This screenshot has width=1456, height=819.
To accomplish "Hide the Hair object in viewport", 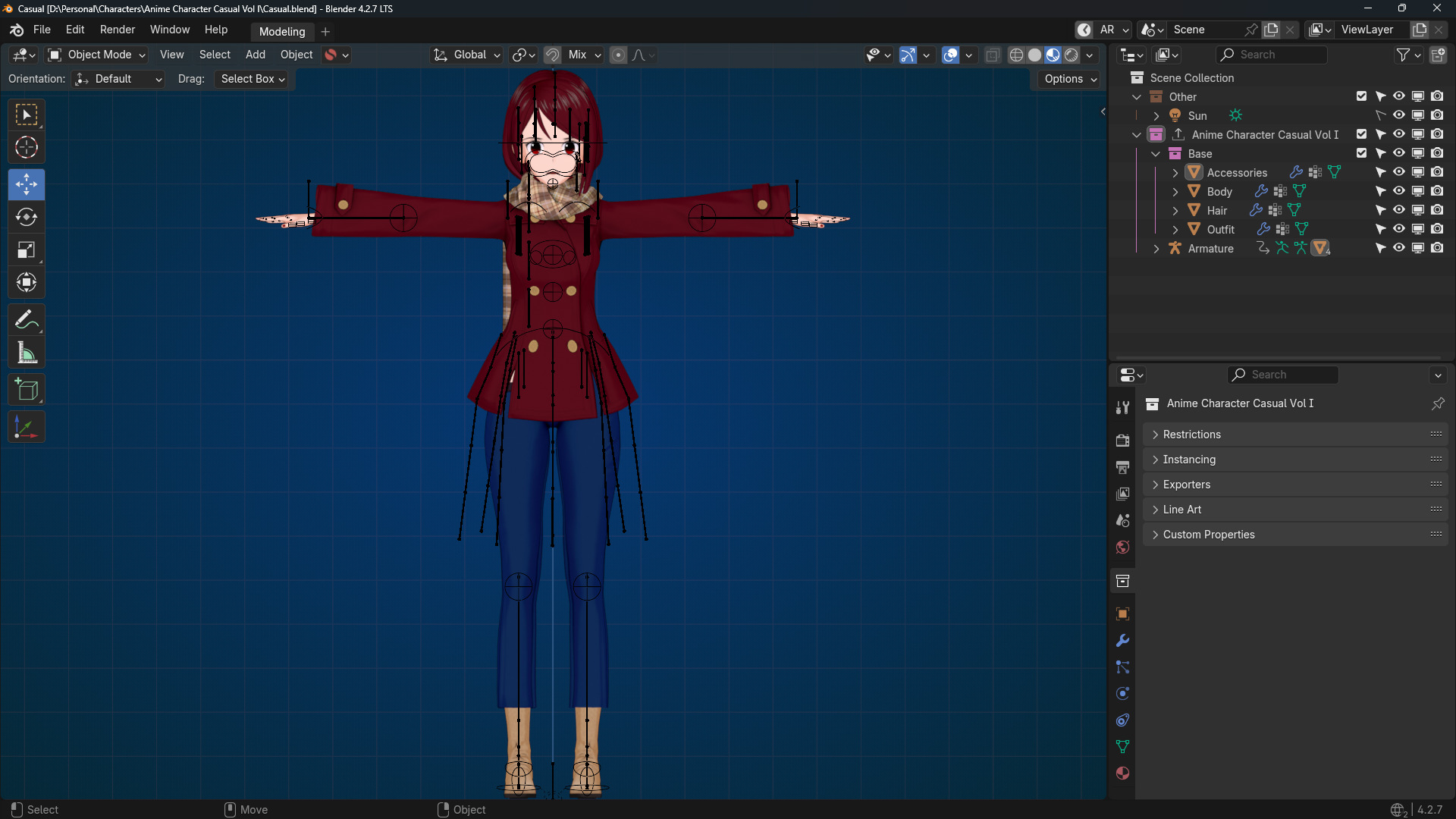I will (x=1399, y=210).
